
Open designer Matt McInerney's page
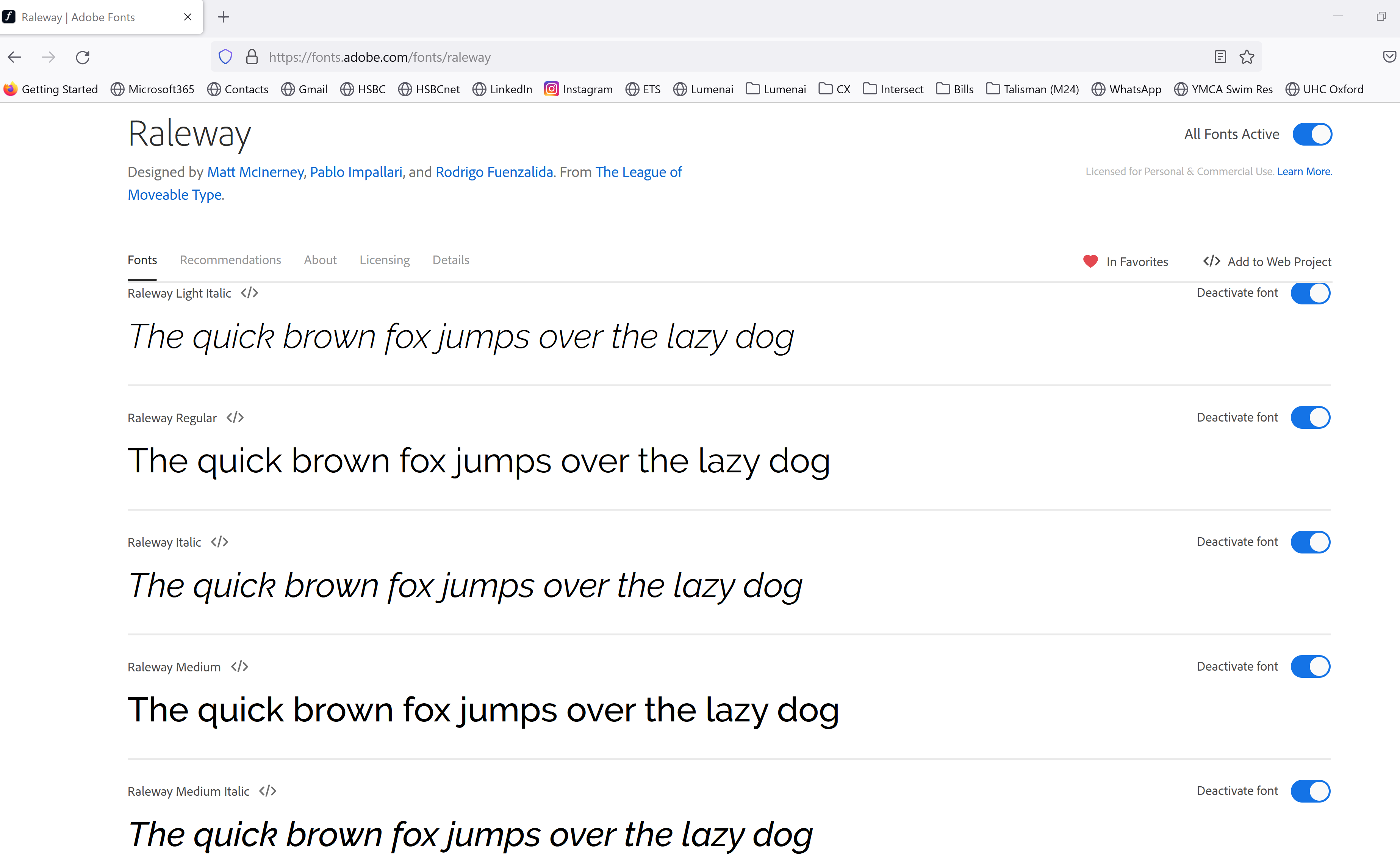coord(255,171)
